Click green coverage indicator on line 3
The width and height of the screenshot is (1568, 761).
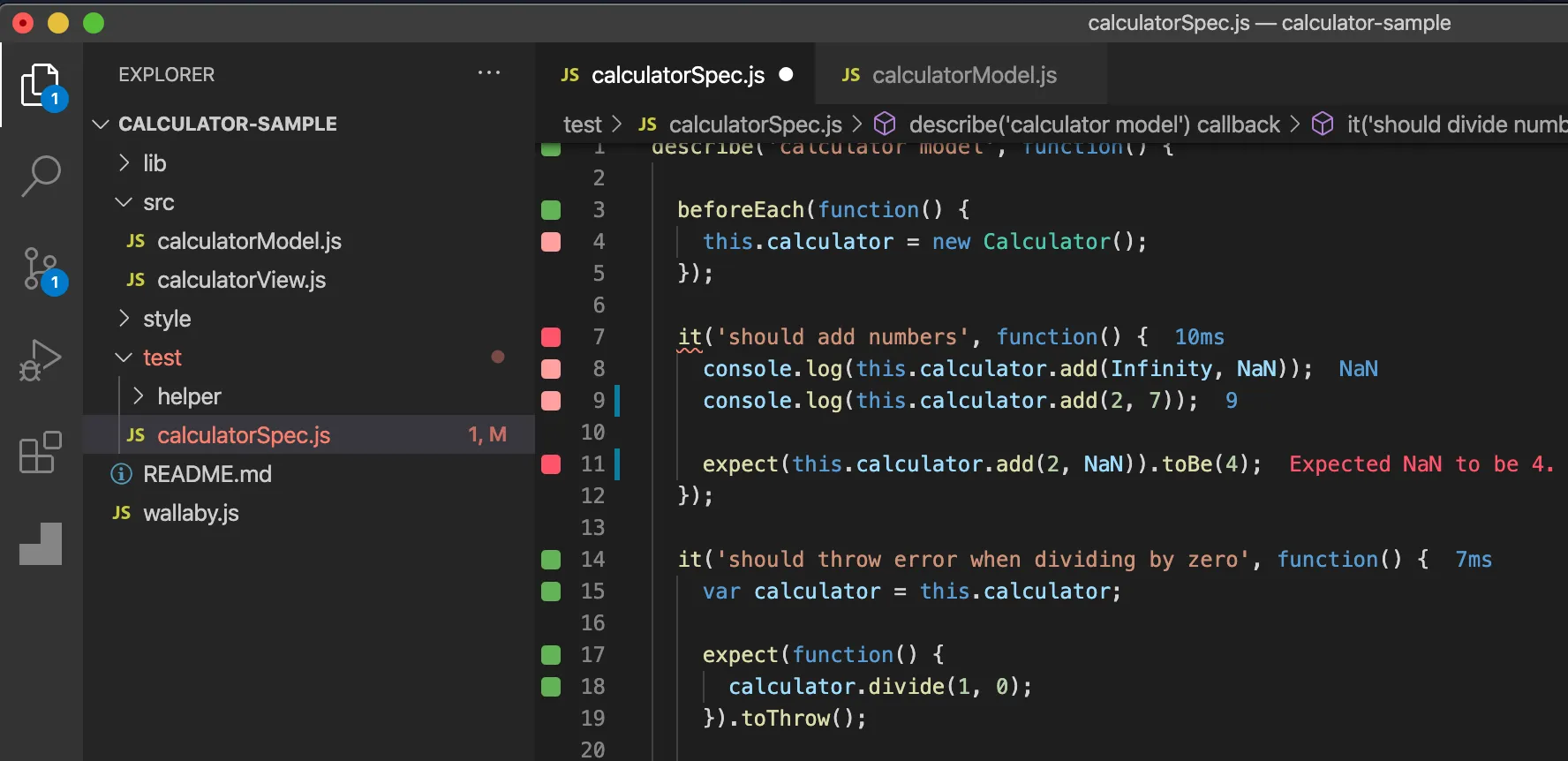pos(551,209)
